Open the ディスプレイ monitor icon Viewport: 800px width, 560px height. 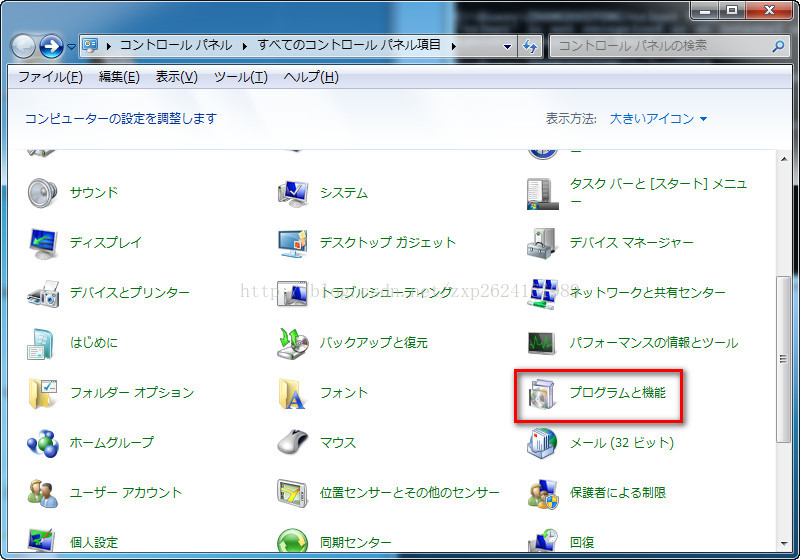42,243
